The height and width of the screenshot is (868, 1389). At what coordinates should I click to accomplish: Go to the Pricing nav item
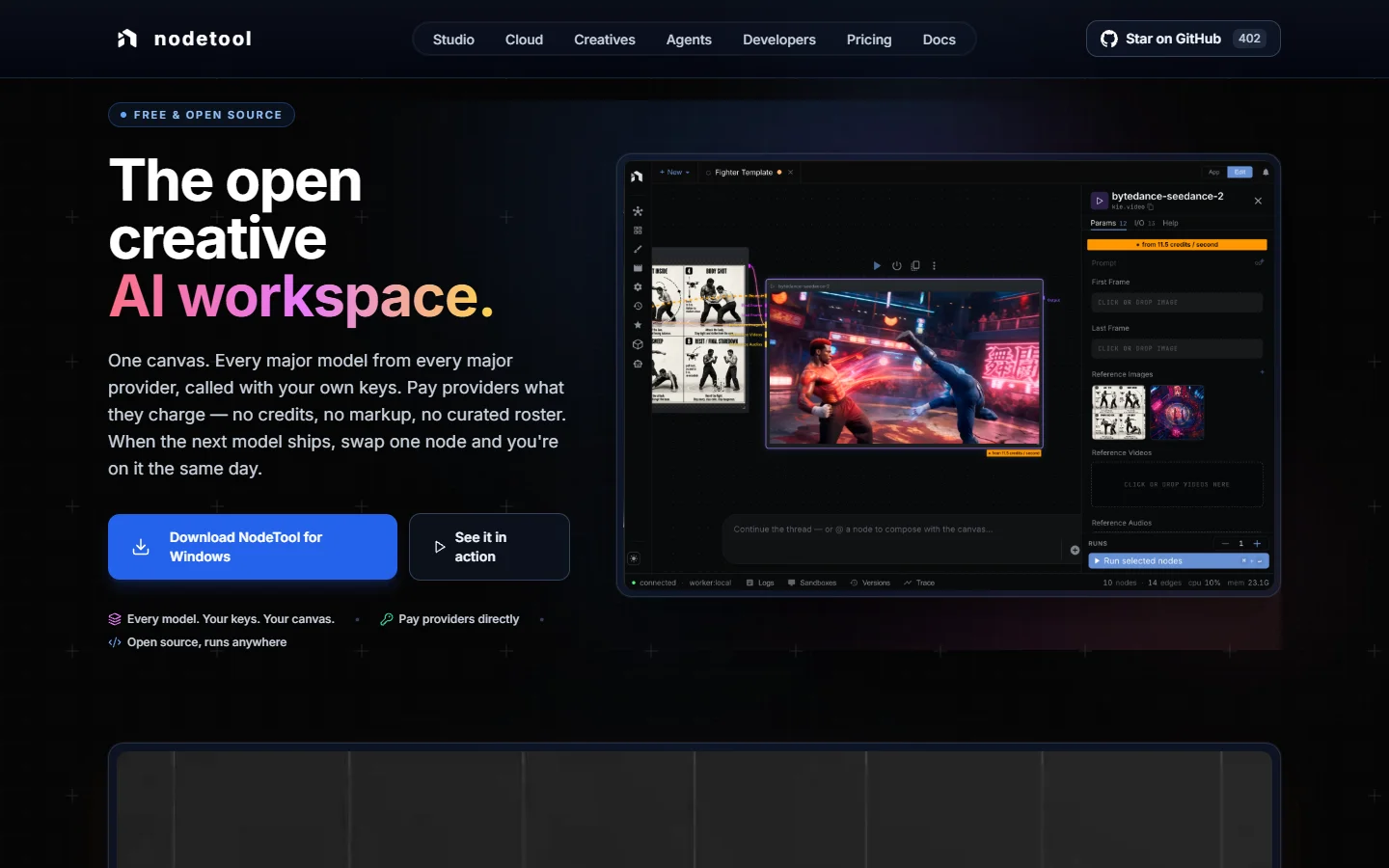(x=869, y=40)
